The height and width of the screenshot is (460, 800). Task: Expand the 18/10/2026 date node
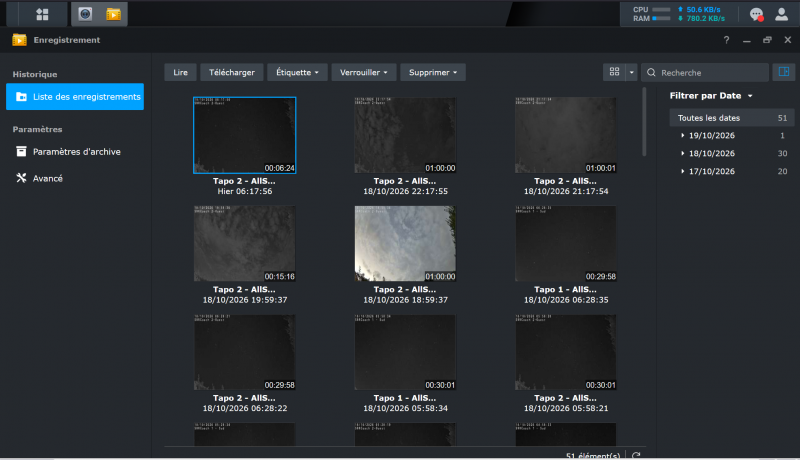pyautogui.click(x=682, y=154)
